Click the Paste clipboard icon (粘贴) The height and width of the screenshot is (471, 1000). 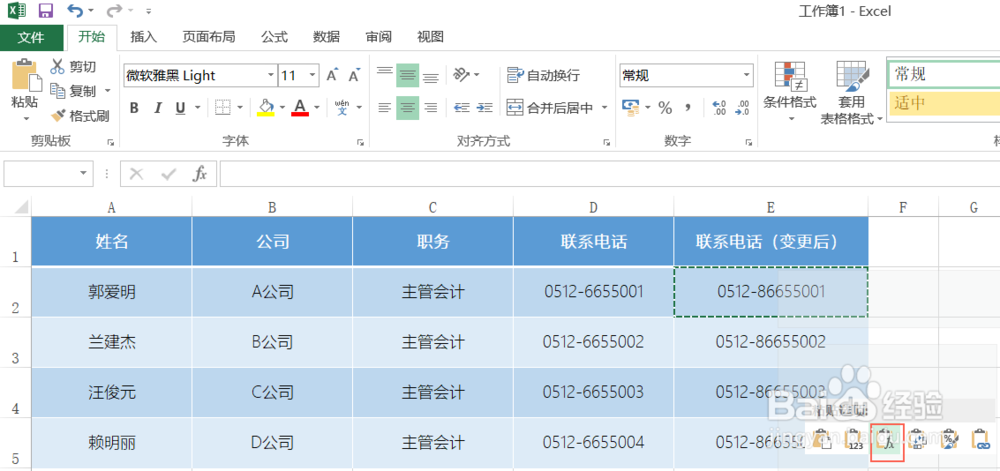pos(26,75)
